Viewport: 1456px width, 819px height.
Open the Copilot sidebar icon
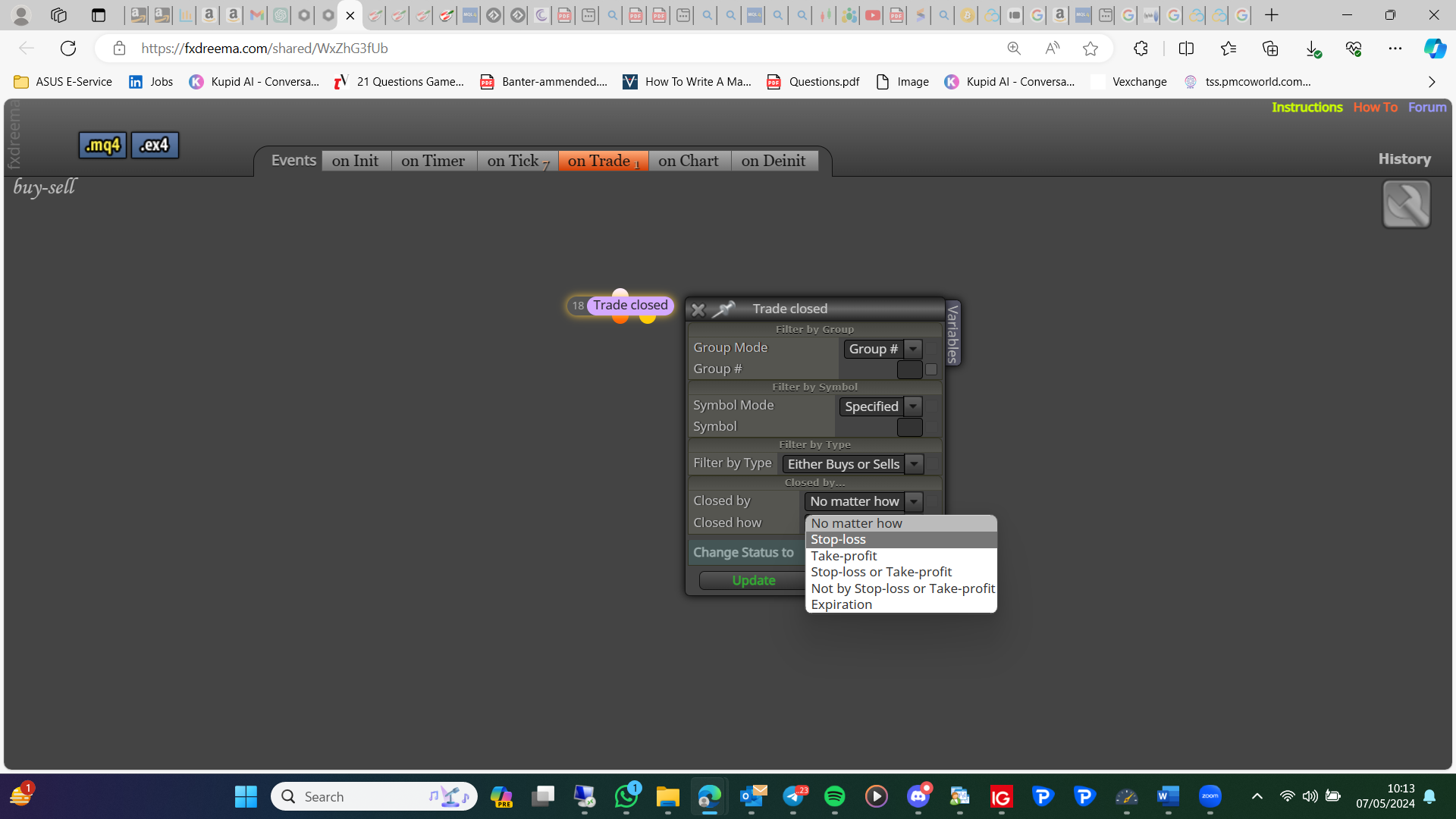coord(1434,49)
